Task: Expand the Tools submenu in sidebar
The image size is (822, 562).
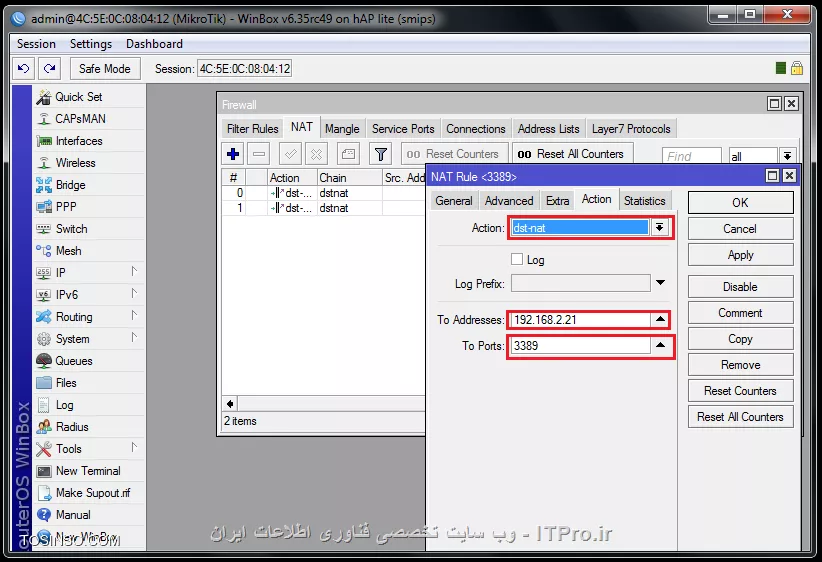Action: [134, 447]
